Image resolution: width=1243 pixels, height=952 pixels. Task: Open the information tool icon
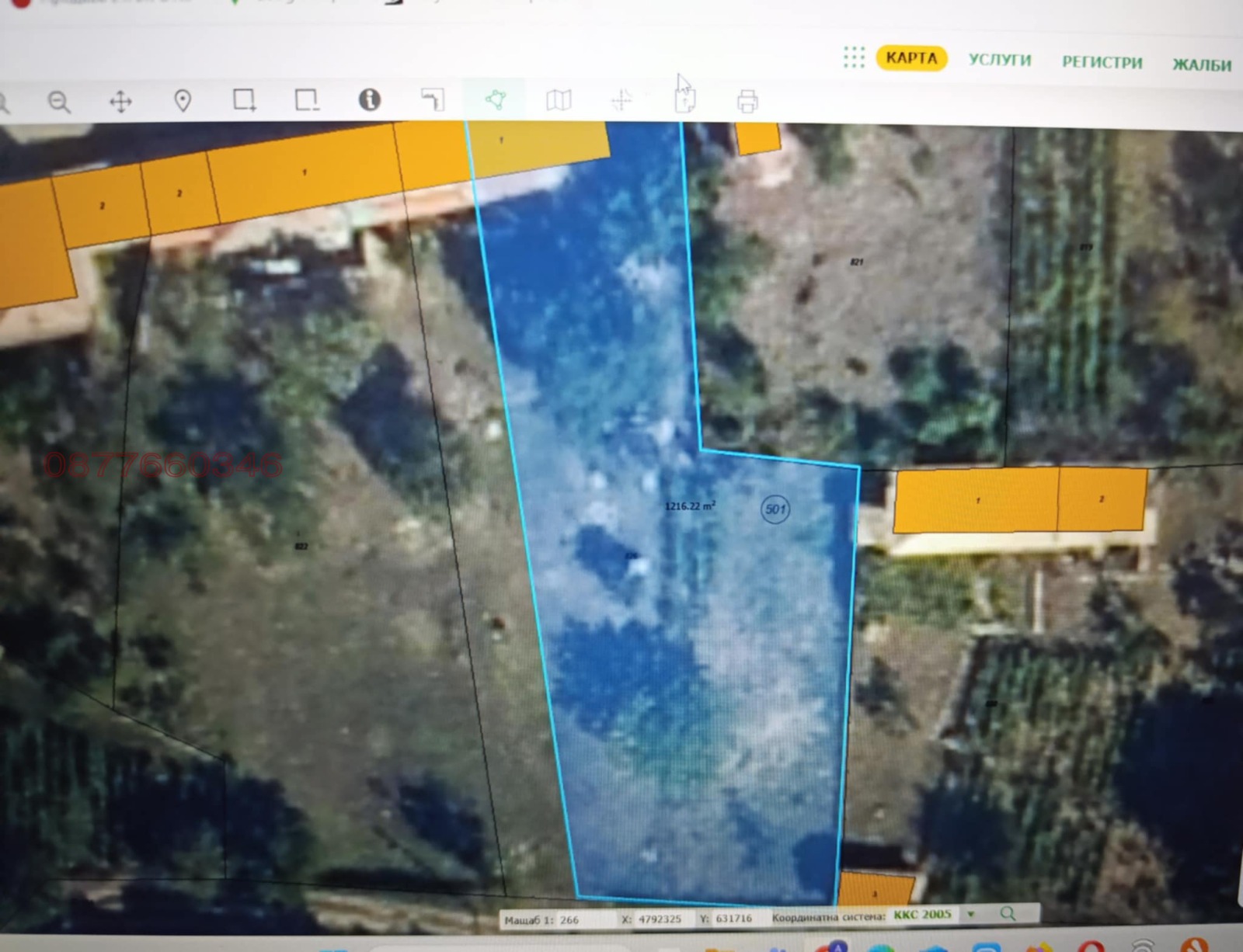click(369, 99)
